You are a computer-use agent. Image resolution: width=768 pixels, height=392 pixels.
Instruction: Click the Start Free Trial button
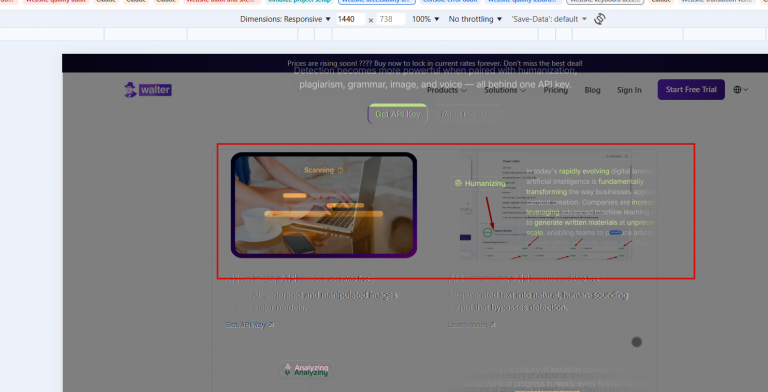691,90
